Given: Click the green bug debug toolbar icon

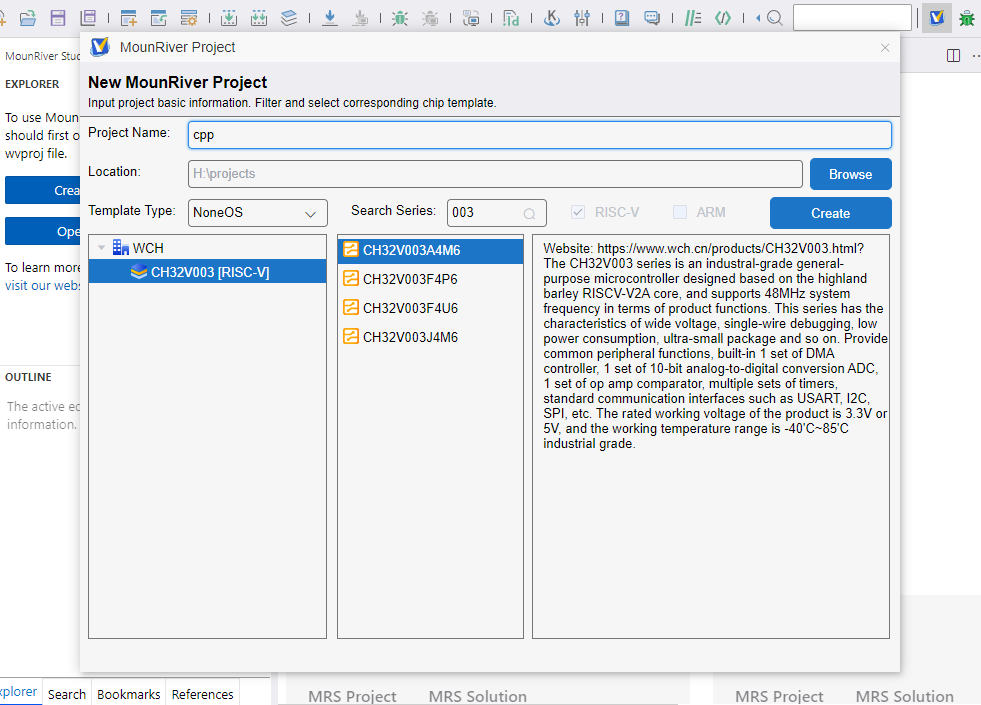Looking at the screenshot, I should (x=400, y=18).
